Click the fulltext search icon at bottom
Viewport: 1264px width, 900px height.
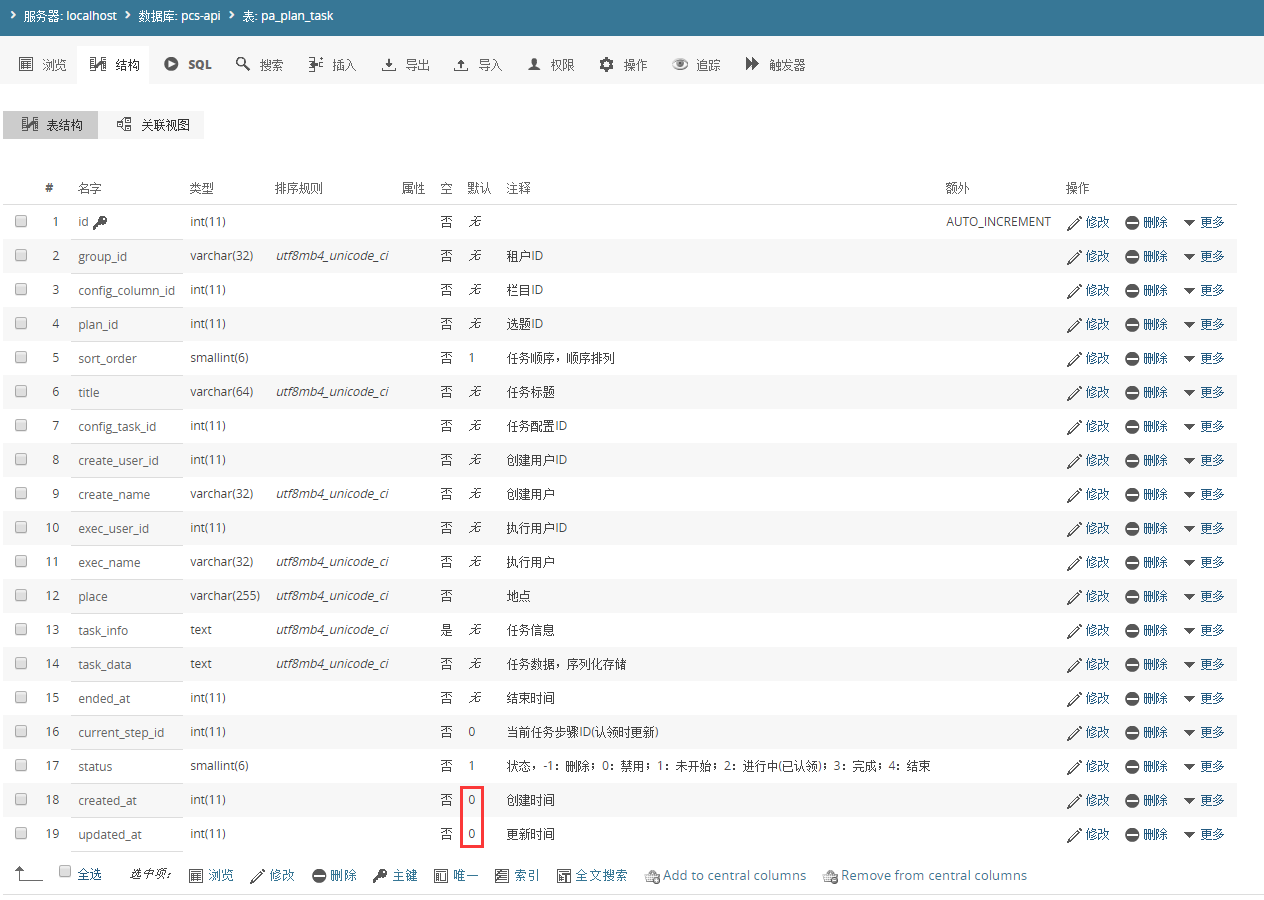coord(564,876)
